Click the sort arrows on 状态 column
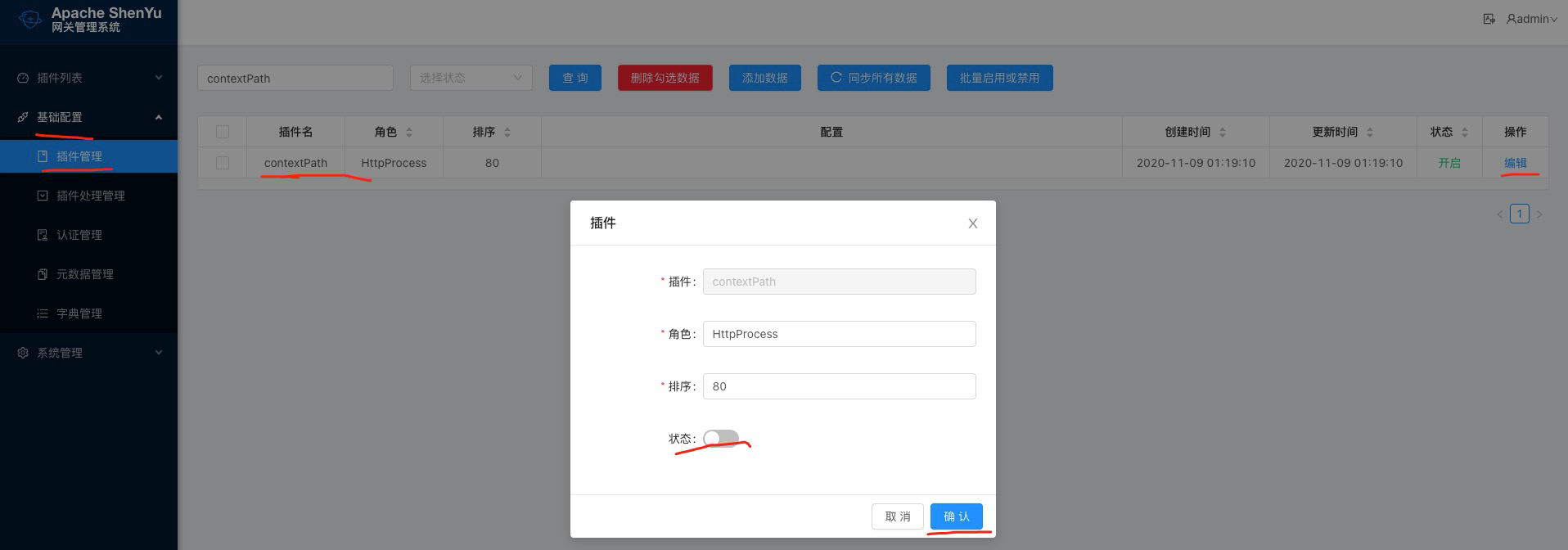The width and height of the screenshot is (1568, 550). pos(1465,132)
